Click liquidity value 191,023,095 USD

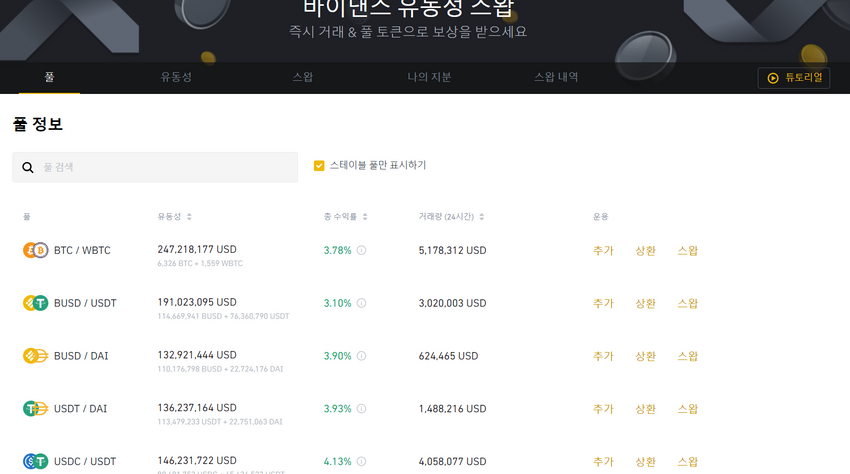tap(197, 302)
